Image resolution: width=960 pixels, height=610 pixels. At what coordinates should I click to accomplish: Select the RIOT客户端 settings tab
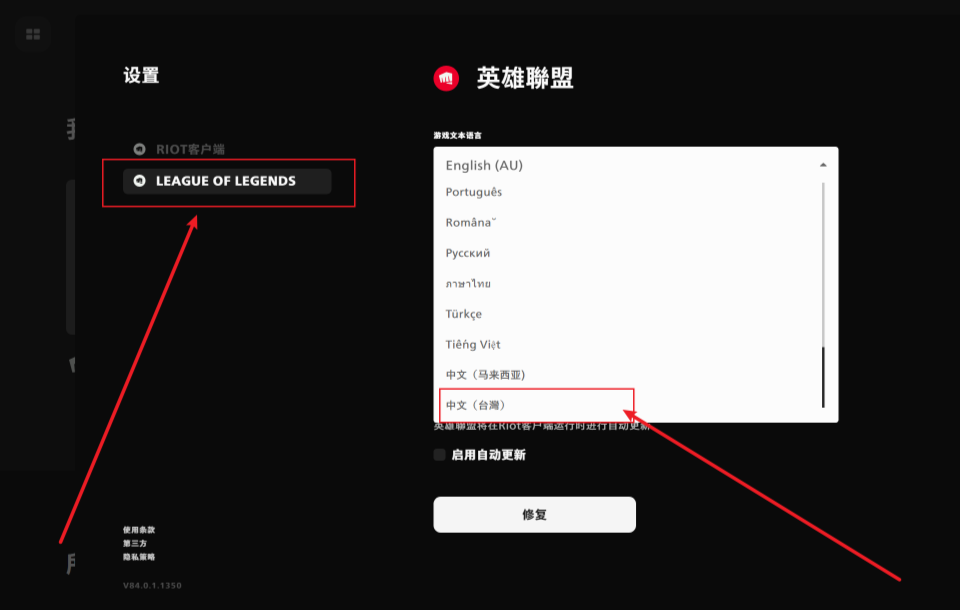tap(179, 149)
